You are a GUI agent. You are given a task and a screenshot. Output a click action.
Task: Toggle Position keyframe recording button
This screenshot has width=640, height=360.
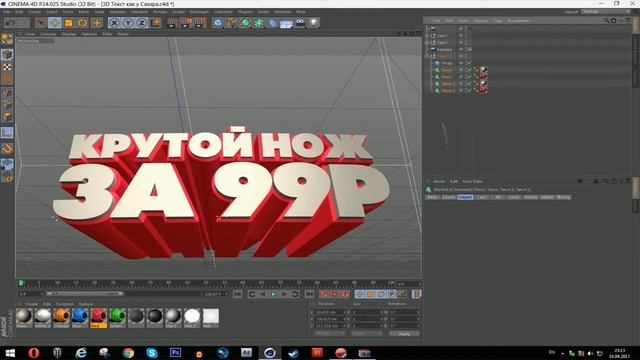359,294
